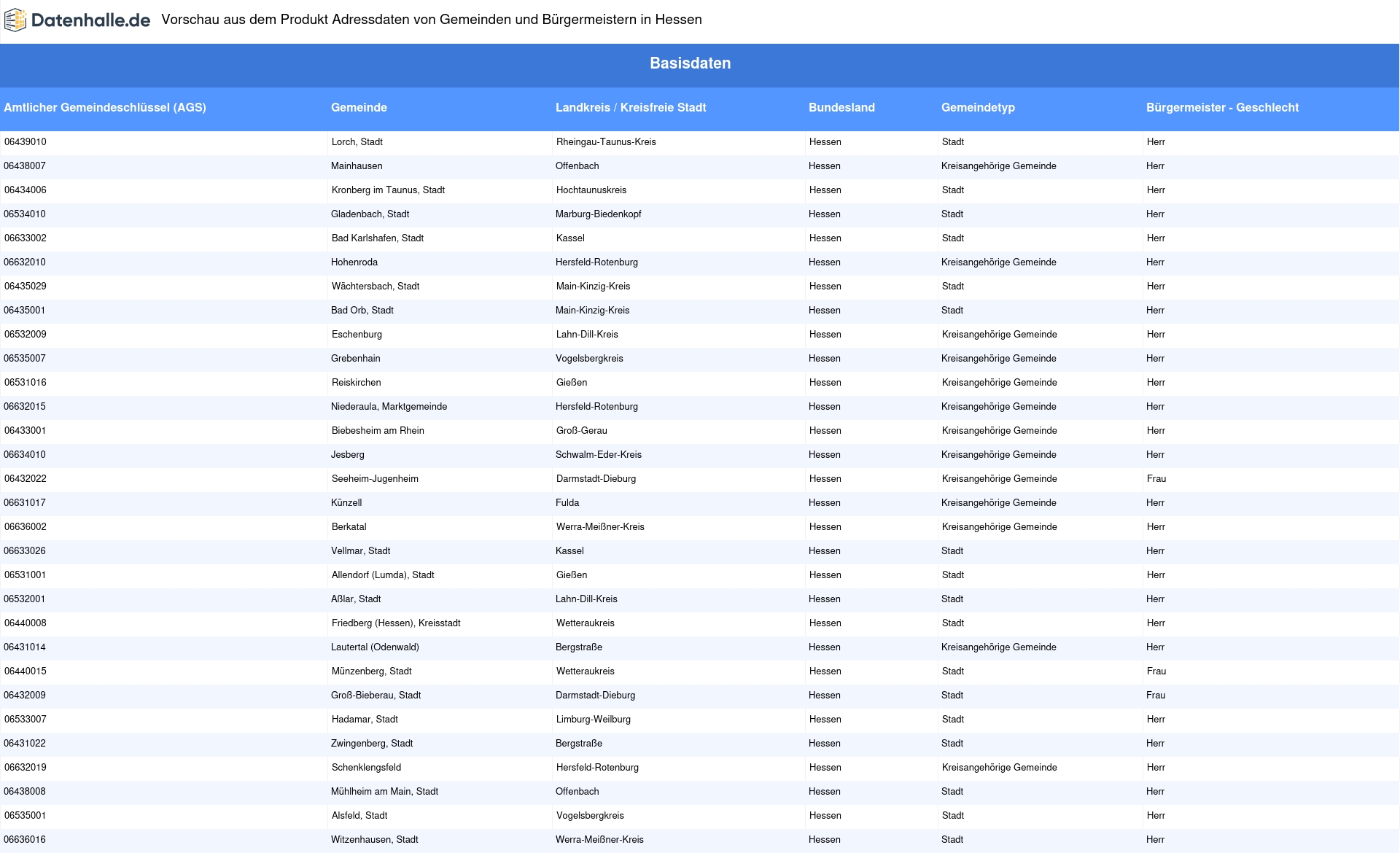This screenshot has height=853, width=1400.
Task: Select Aßlar, Stadt
Action: [356, 599]
